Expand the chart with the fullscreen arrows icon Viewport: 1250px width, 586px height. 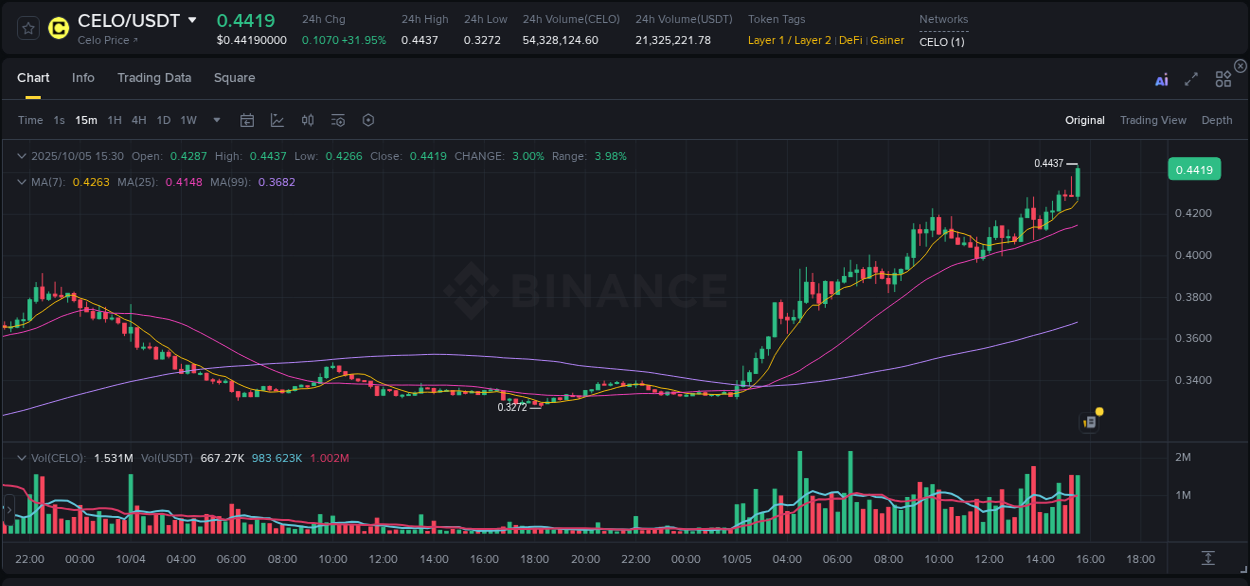[1191, 77]
